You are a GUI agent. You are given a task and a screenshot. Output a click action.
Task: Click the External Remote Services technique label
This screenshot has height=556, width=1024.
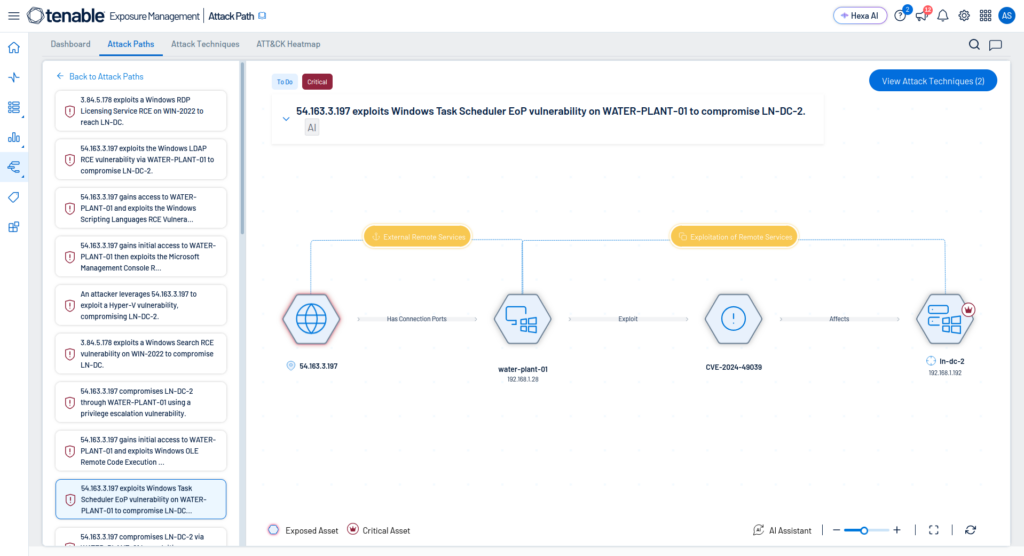417,237
